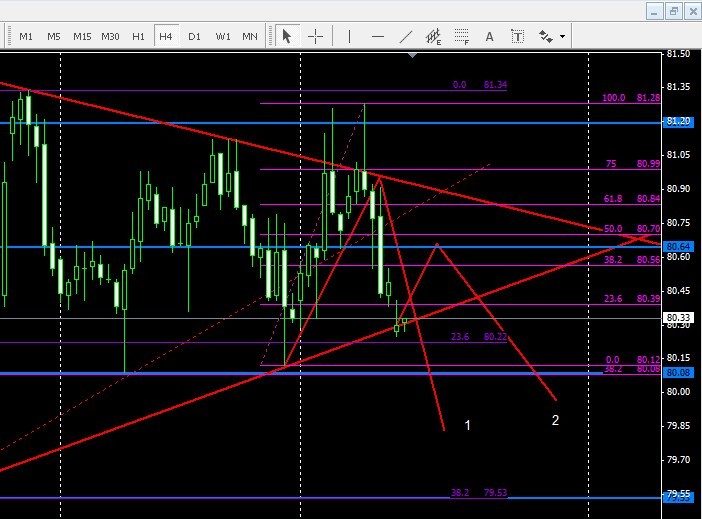Switch chart to M15 timeframe

point(82,36)
